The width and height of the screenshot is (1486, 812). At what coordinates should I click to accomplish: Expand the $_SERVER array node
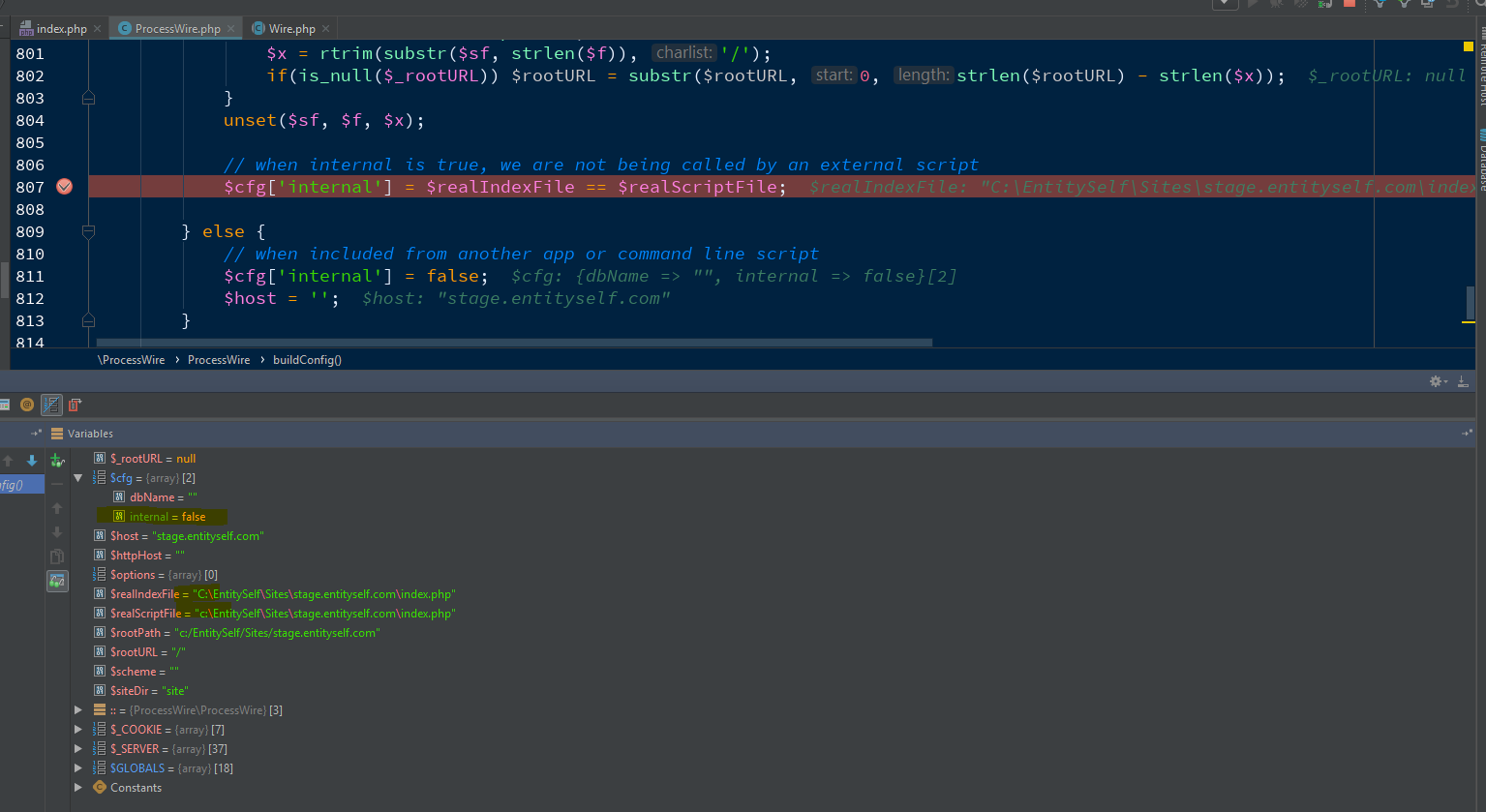[78, 748]
